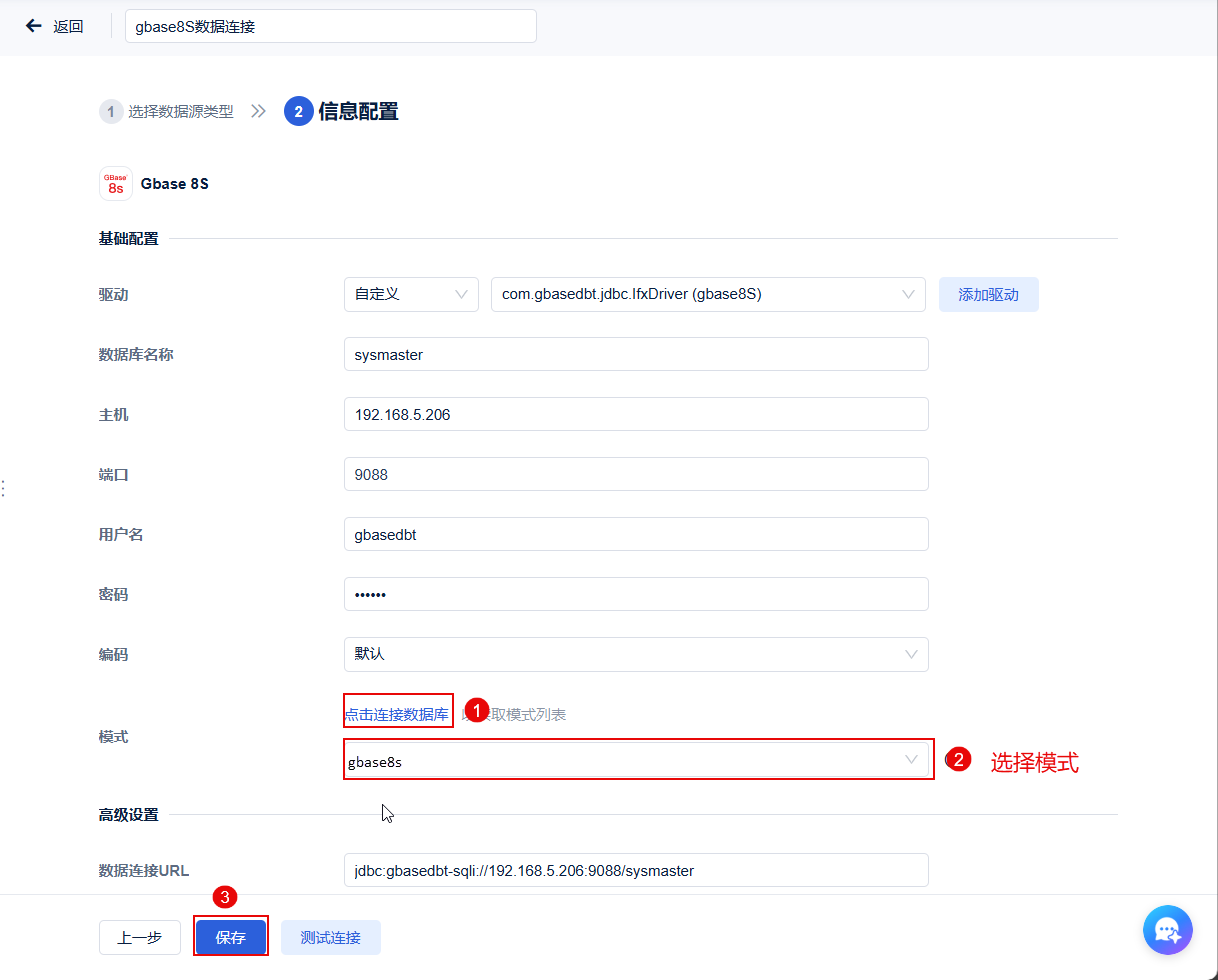This screenshot has width=1218, height=980.
Task: Click the vertical dots sidebar handle
Action: pyautogui.click(x=4, y=488)
